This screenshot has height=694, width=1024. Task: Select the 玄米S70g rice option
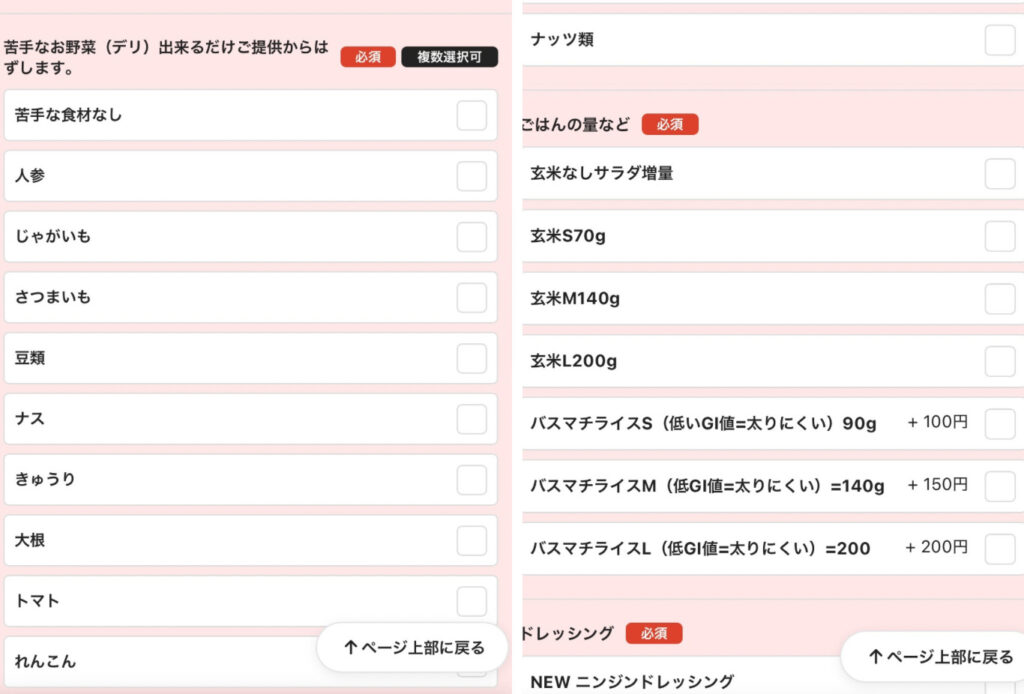[x=999, y=236]
